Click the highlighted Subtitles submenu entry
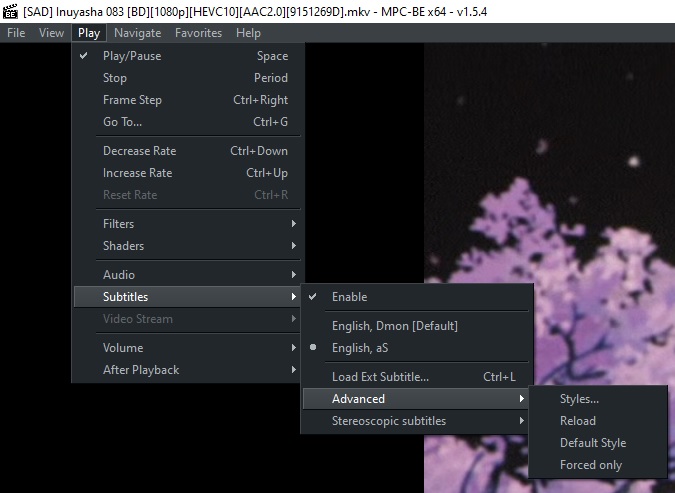 coord(187,297)
